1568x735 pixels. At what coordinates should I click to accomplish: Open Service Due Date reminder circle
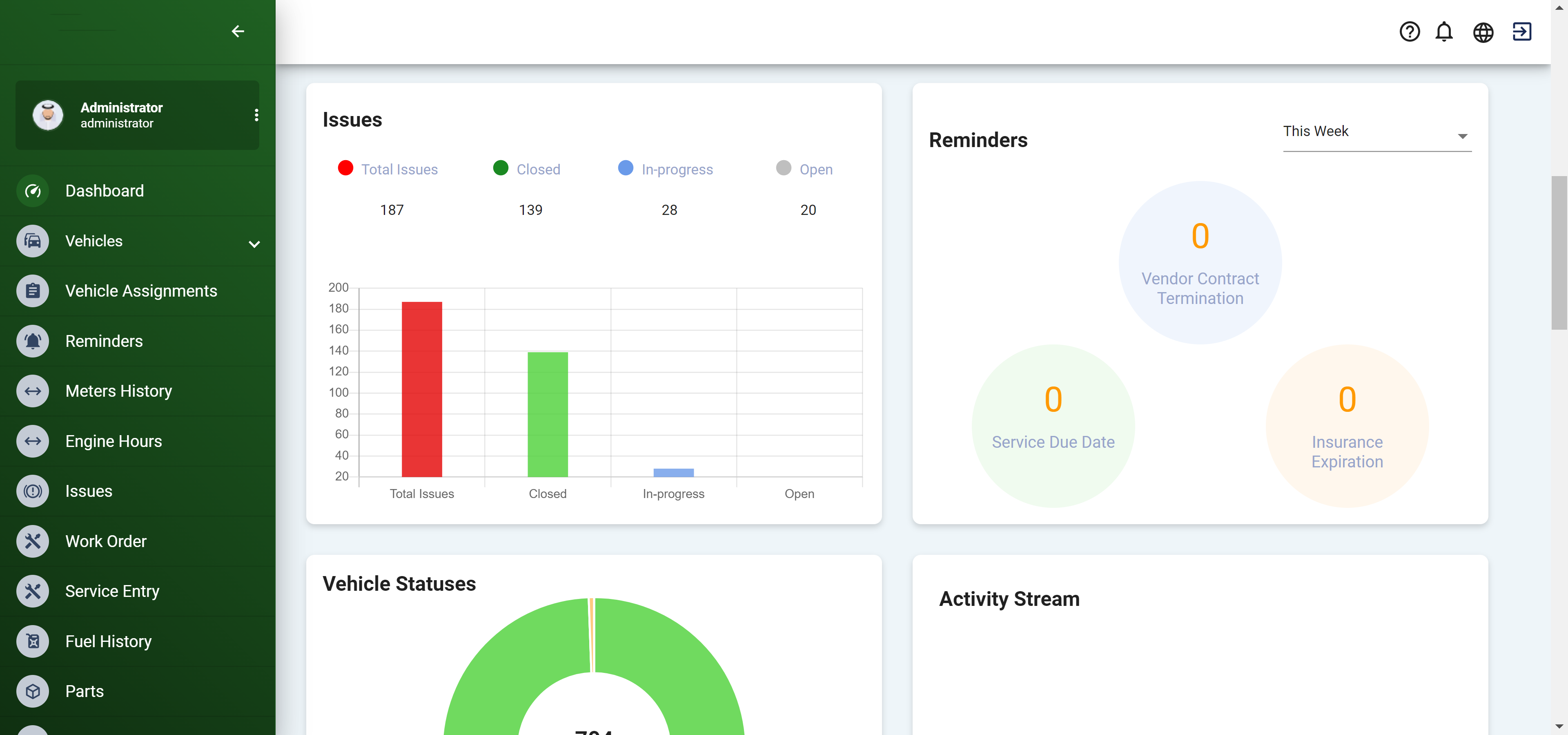1053,426
